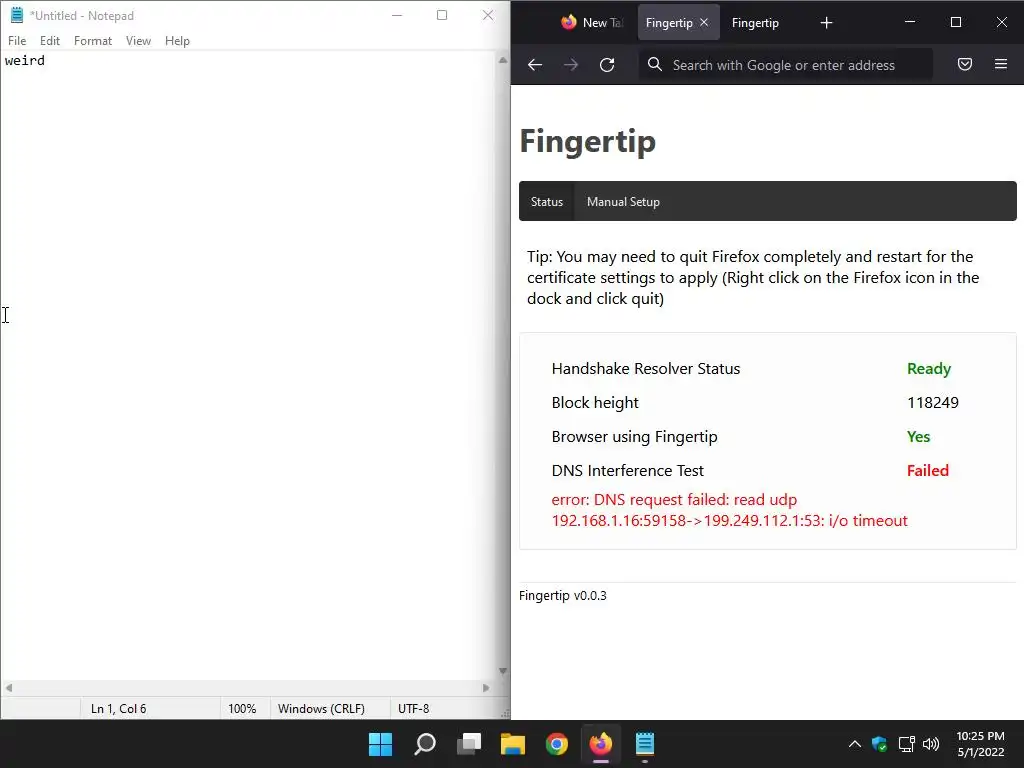This screenshot has height=768, width=1024.
Task: Click the Firefox address bar field
Action: (x=786, y=65)
